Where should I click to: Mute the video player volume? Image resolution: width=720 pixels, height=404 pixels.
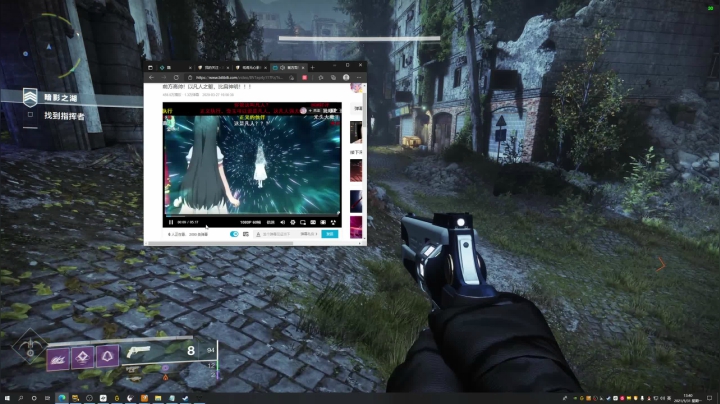(x=282, y=222)
